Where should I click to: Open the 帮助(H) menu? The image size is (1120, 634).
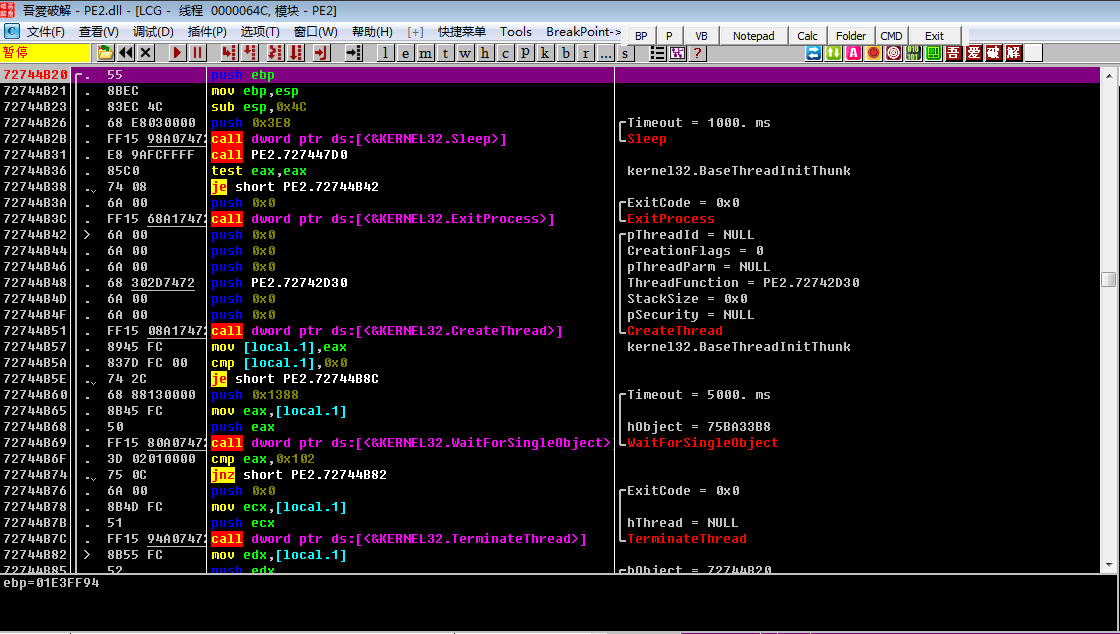(x=372, y=32)
